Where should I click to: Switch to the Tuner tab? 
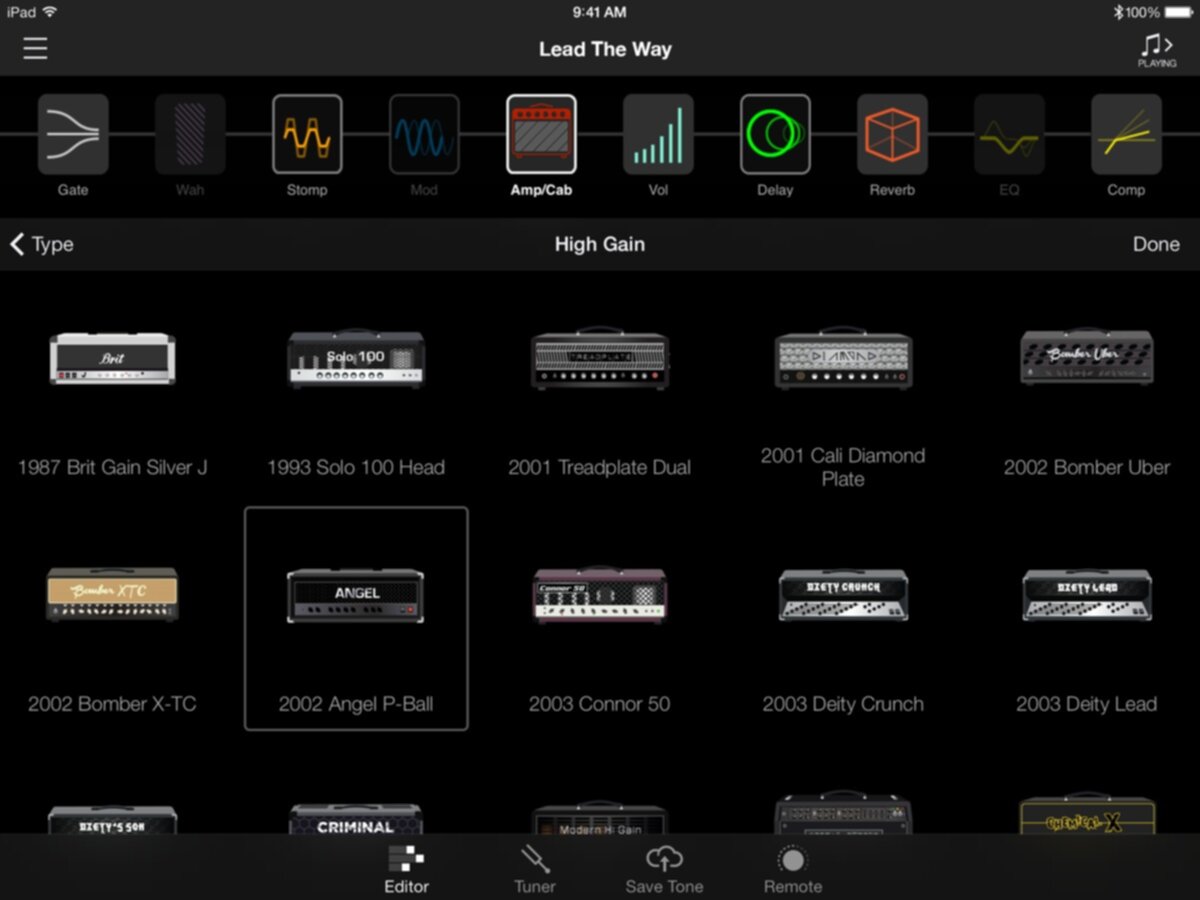point(534,868)
